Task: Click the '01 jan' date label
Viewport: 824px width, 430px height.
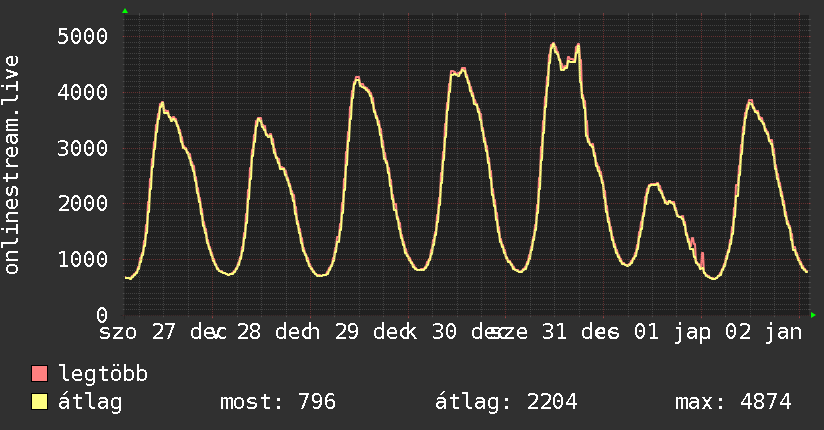Action: point(672,332)
